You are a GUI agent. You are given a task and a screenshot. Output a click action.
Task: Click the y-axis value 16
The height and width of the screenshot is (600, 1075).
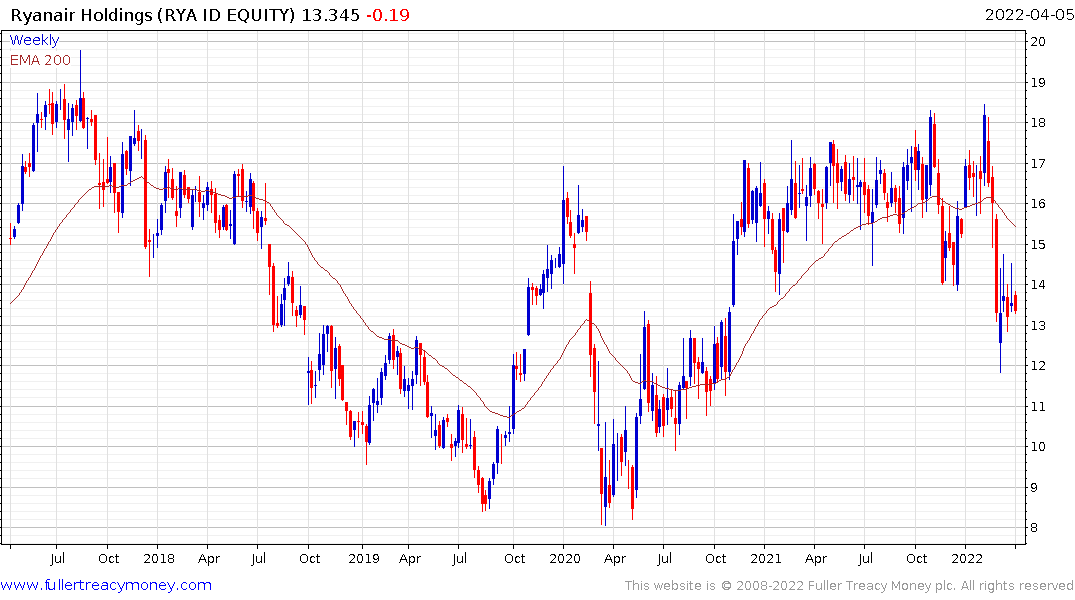[x=1038, y=204]
